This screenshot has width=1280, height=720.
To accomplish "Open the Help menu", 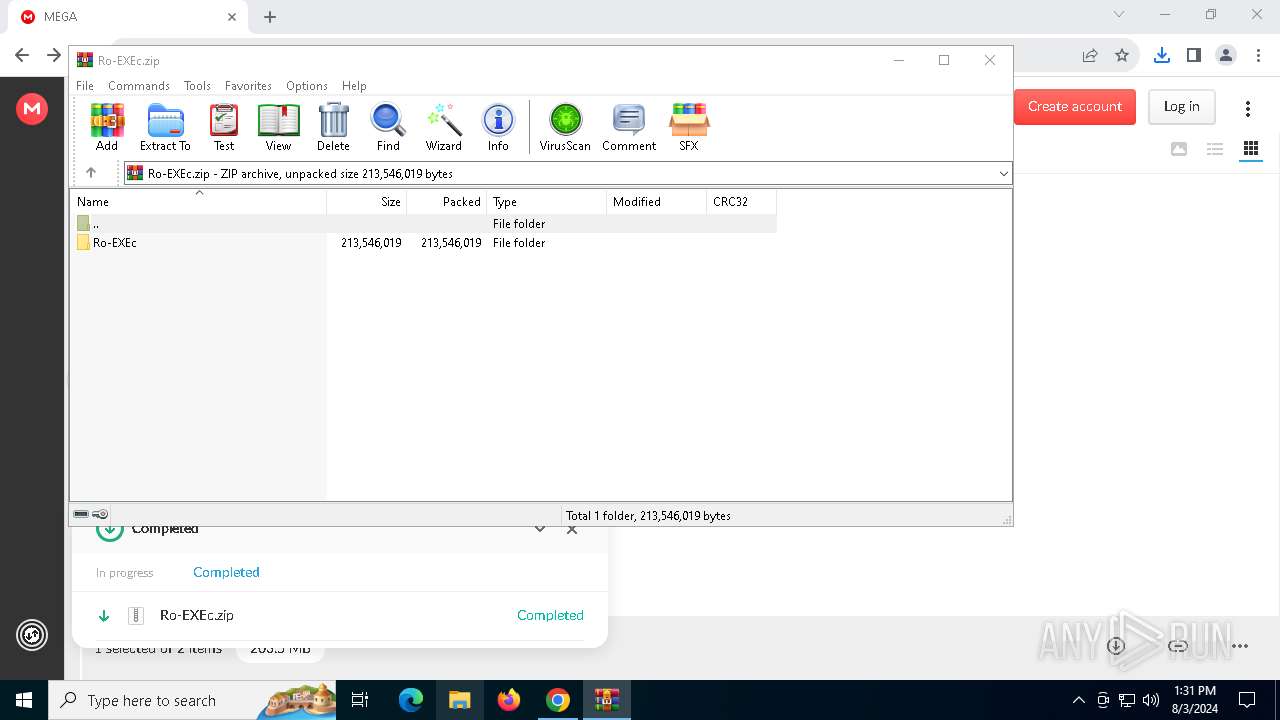I will click(354, 86).
